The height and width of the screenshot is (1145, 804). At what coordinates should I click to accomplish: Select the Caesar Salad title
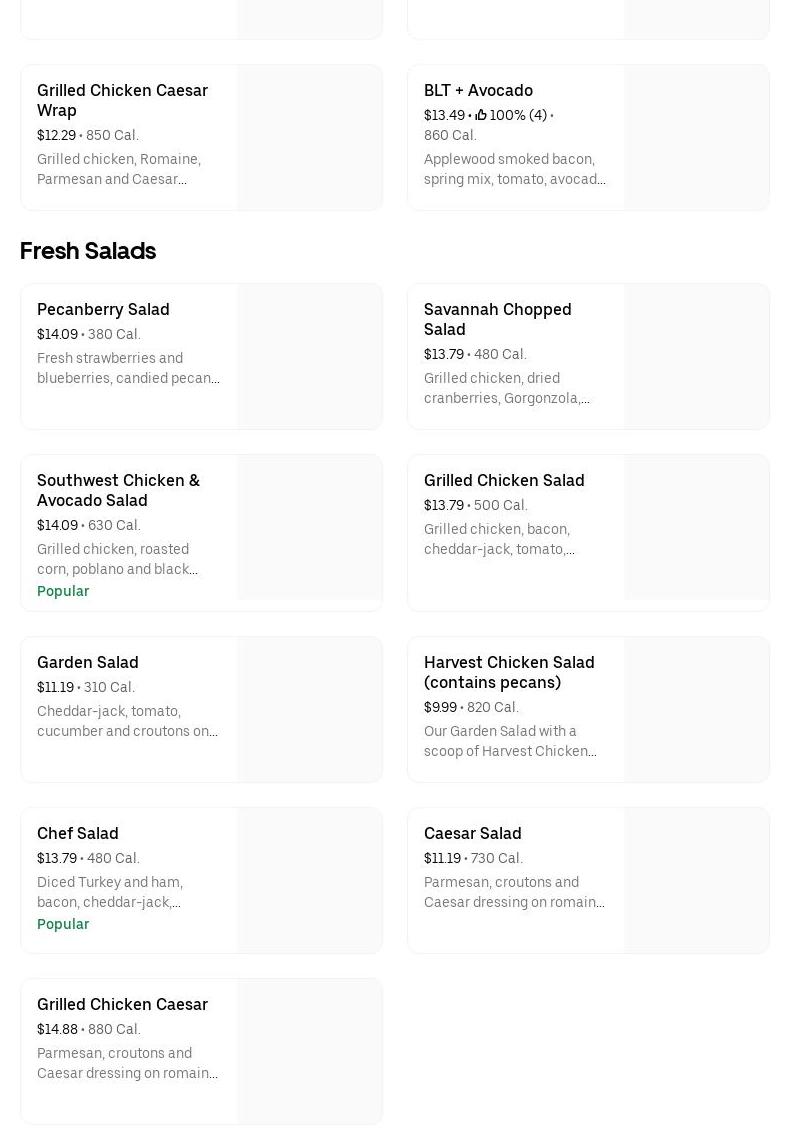(472, 833)
